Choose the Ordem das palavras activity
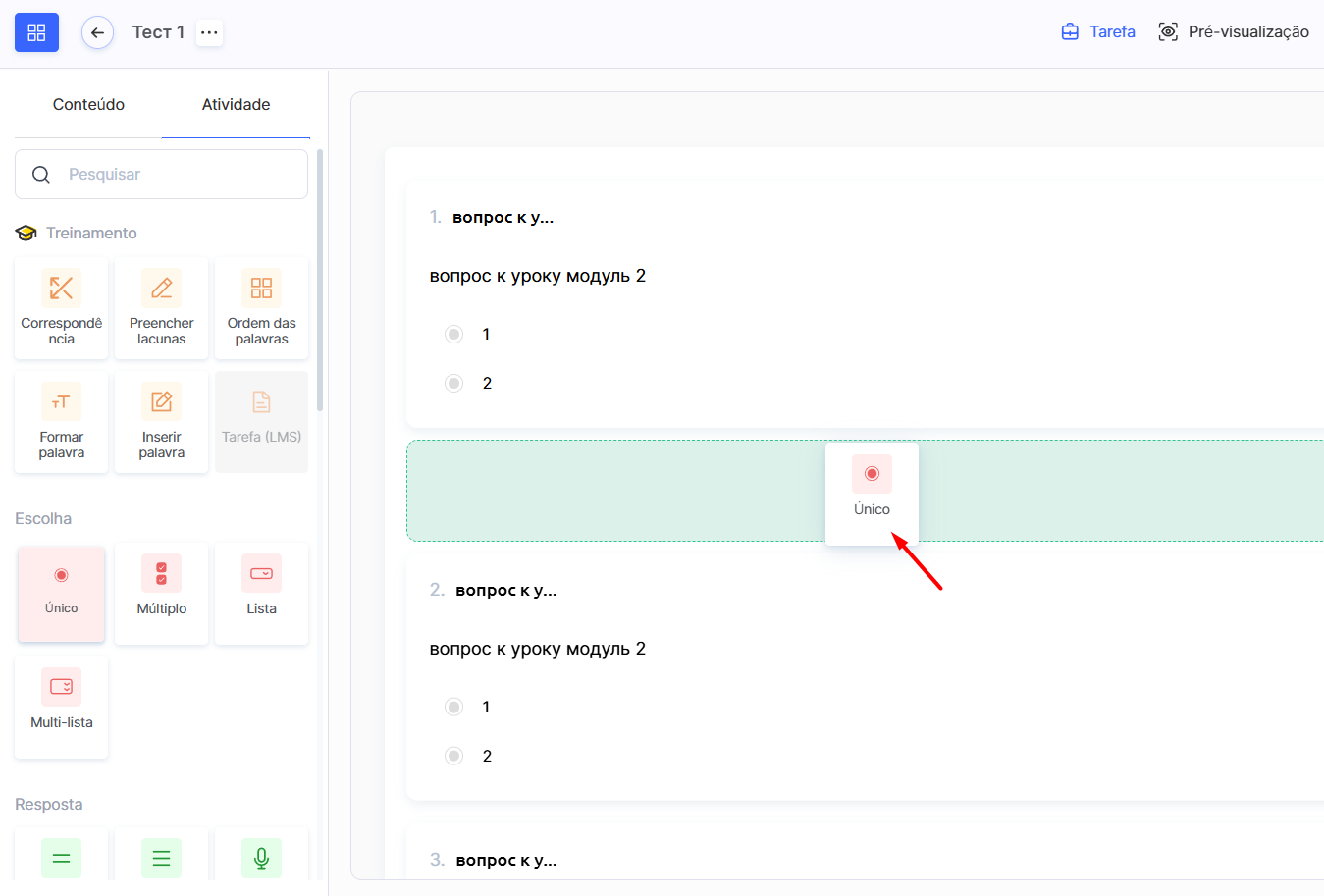This screenshot has width=1324, height=896. pos(261,308)
